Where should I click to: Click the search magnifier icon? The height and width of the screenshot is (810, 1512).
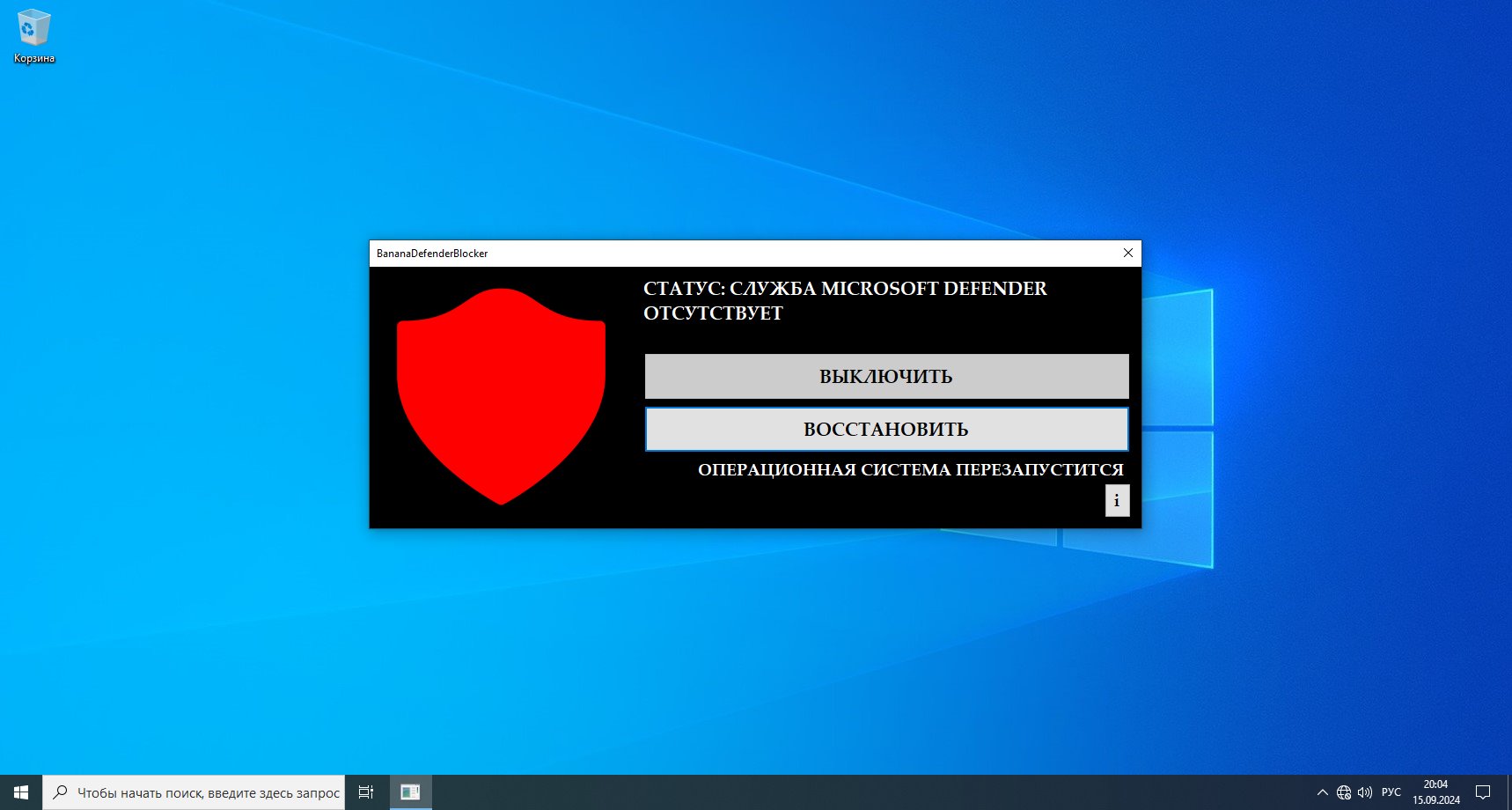pyautogui.click(x=60, y=792)
